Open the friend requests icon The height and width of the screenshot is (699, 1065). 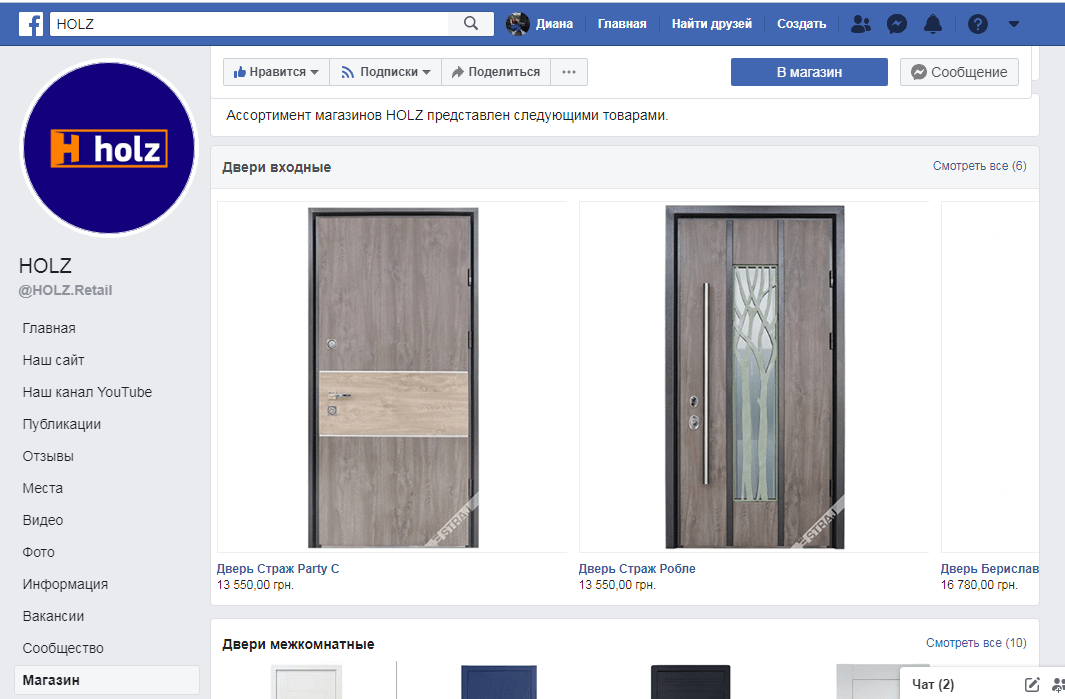[861, 24]
